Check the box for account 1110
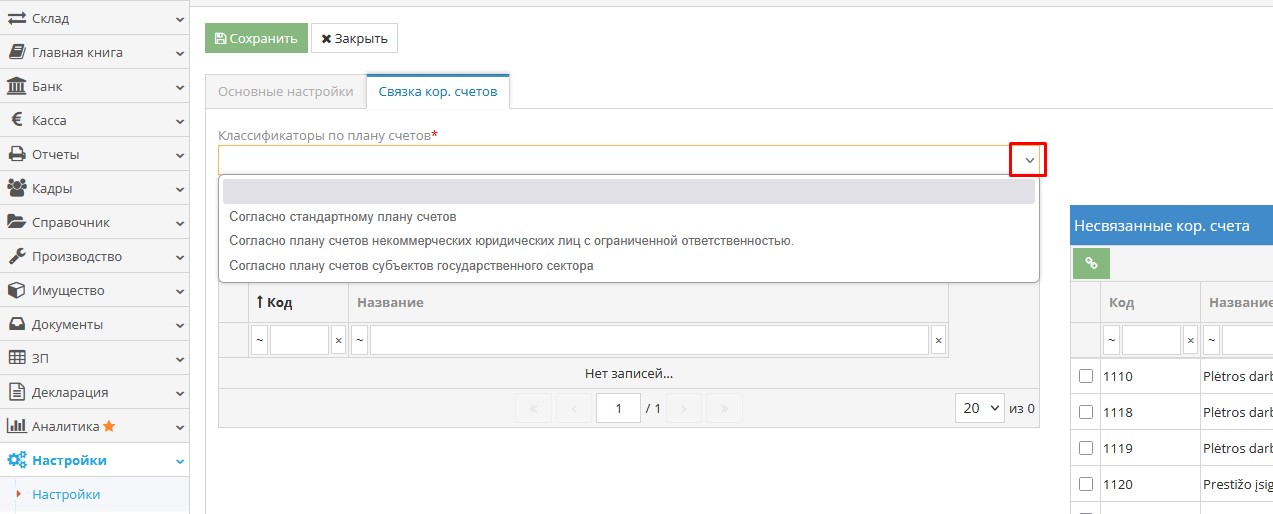The image size is (1273, 514). 1086,376
